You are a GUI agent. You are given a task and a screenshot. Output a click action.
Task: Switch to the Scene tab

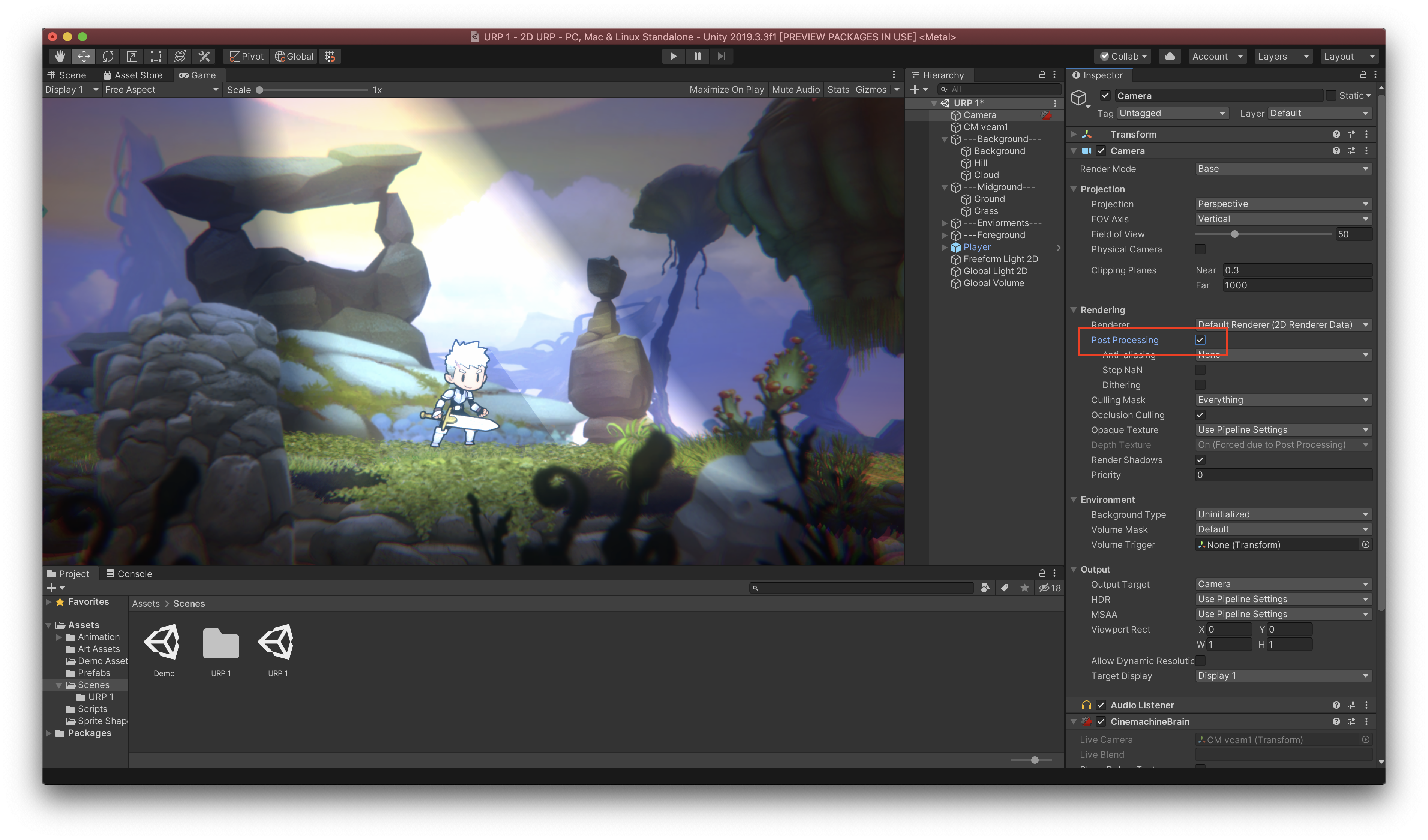pyautogui.click(x=67, y=75)
